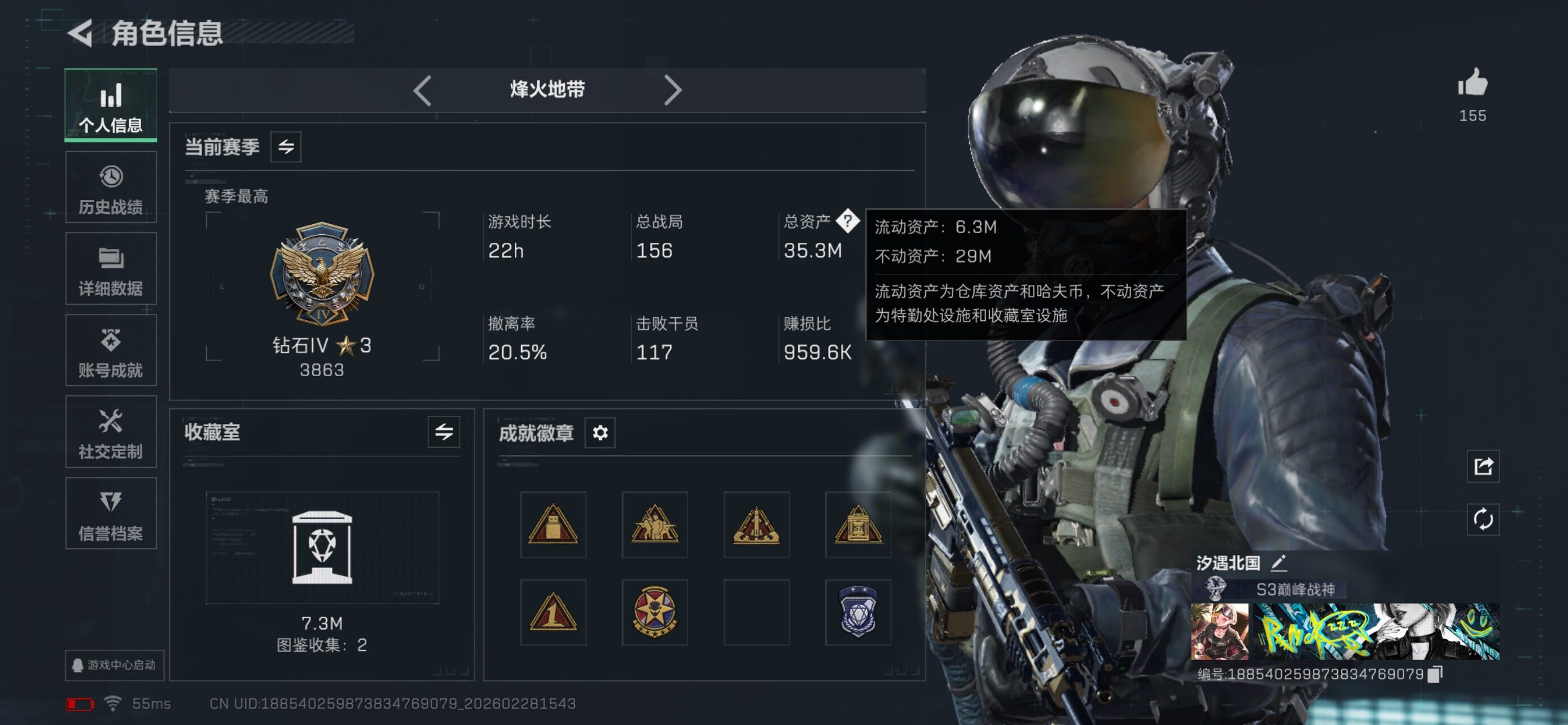Toggle the 当前赛季 season switch button
This screenshot has width=1568, height=725.
[x=286, y=147]
